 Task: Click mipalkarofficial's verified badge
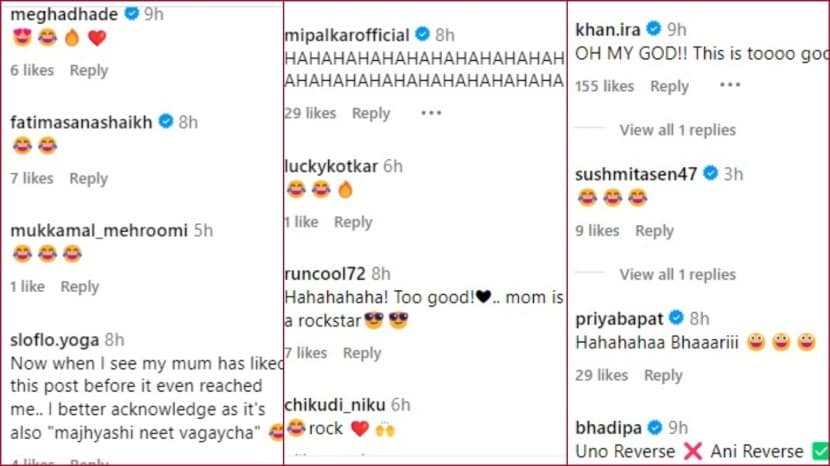[x=423, y=35]
